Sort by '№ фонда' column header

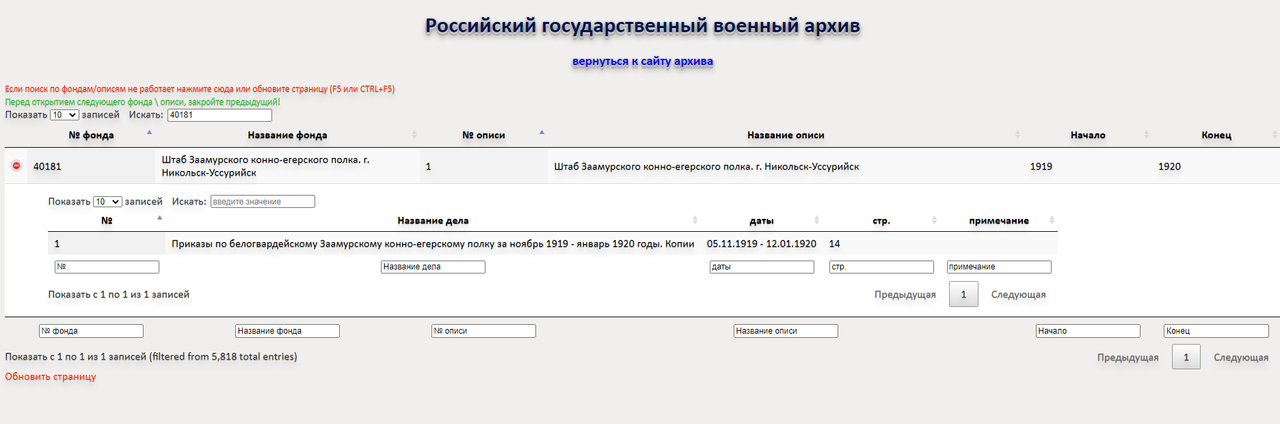(x=91, y=135)
